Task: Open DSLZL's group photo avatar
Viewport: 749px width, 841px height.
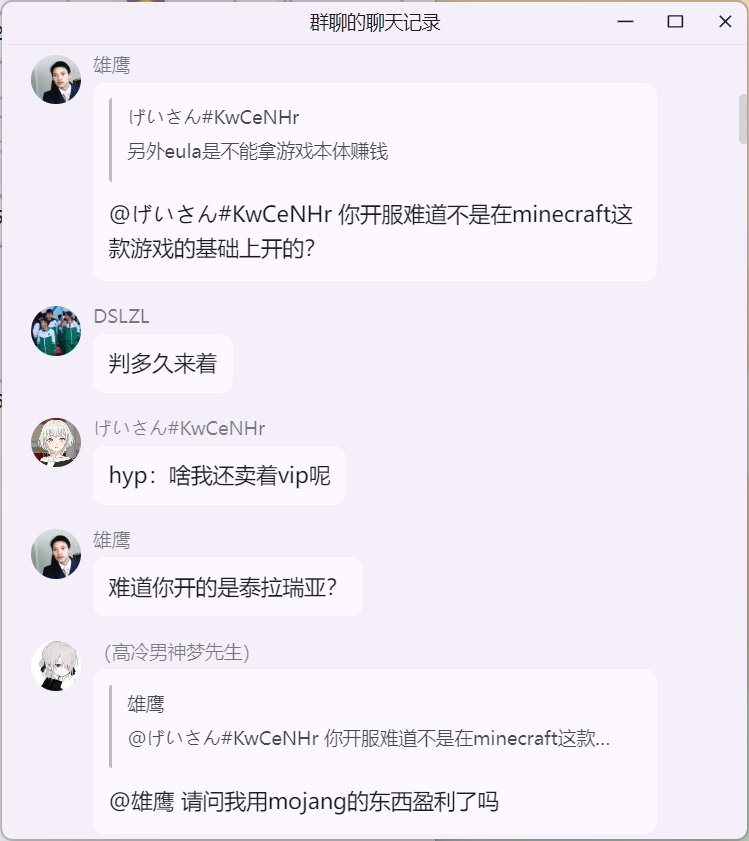Action: 56,330
